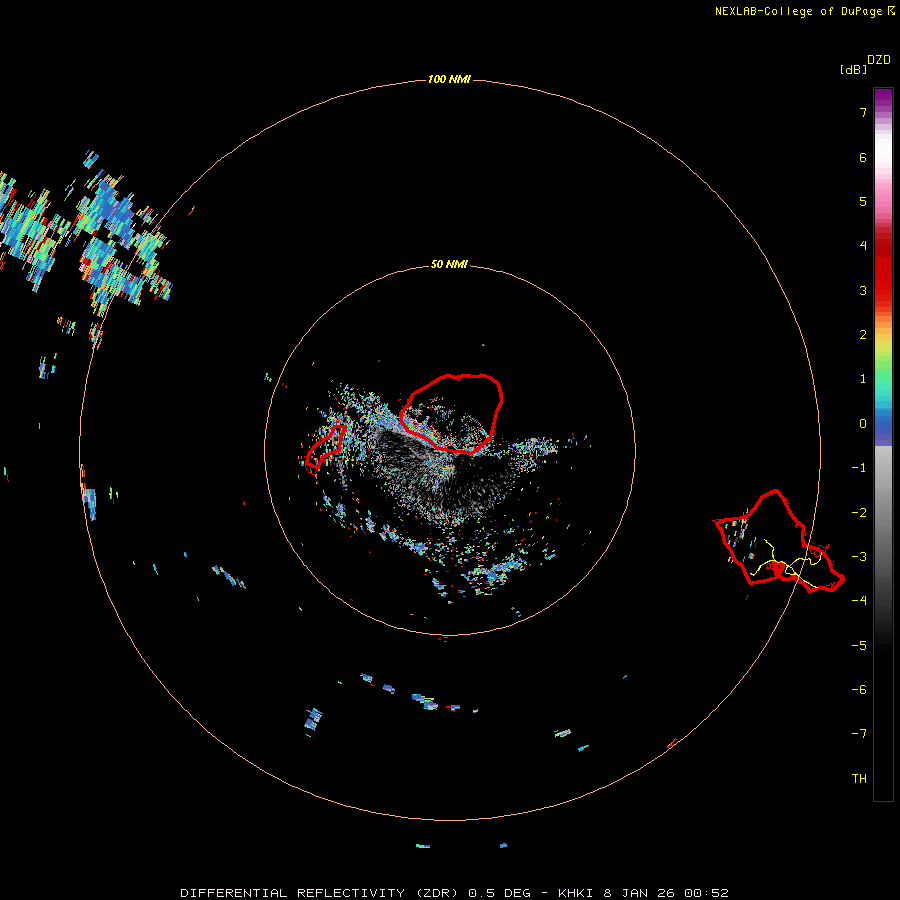Screen dimensions: 900x900
Task: Click the -7 value on color scale
Action: coord(859,734)
